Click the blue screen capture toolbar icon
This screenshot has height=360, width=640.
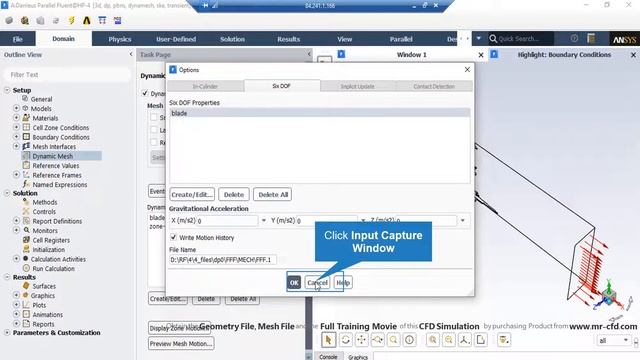pos(118,20)
